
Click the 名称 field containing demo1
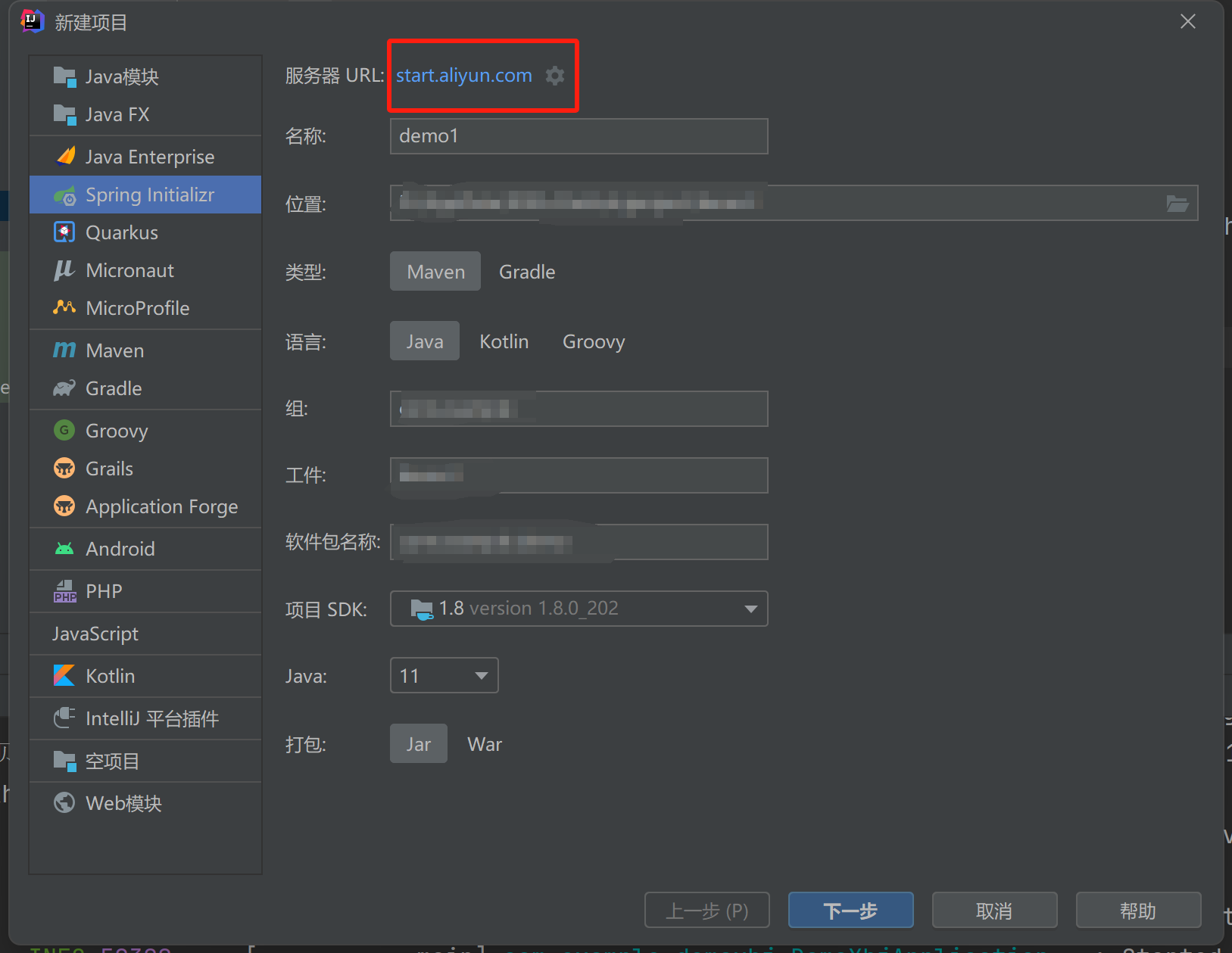click(x=579, y=136)
